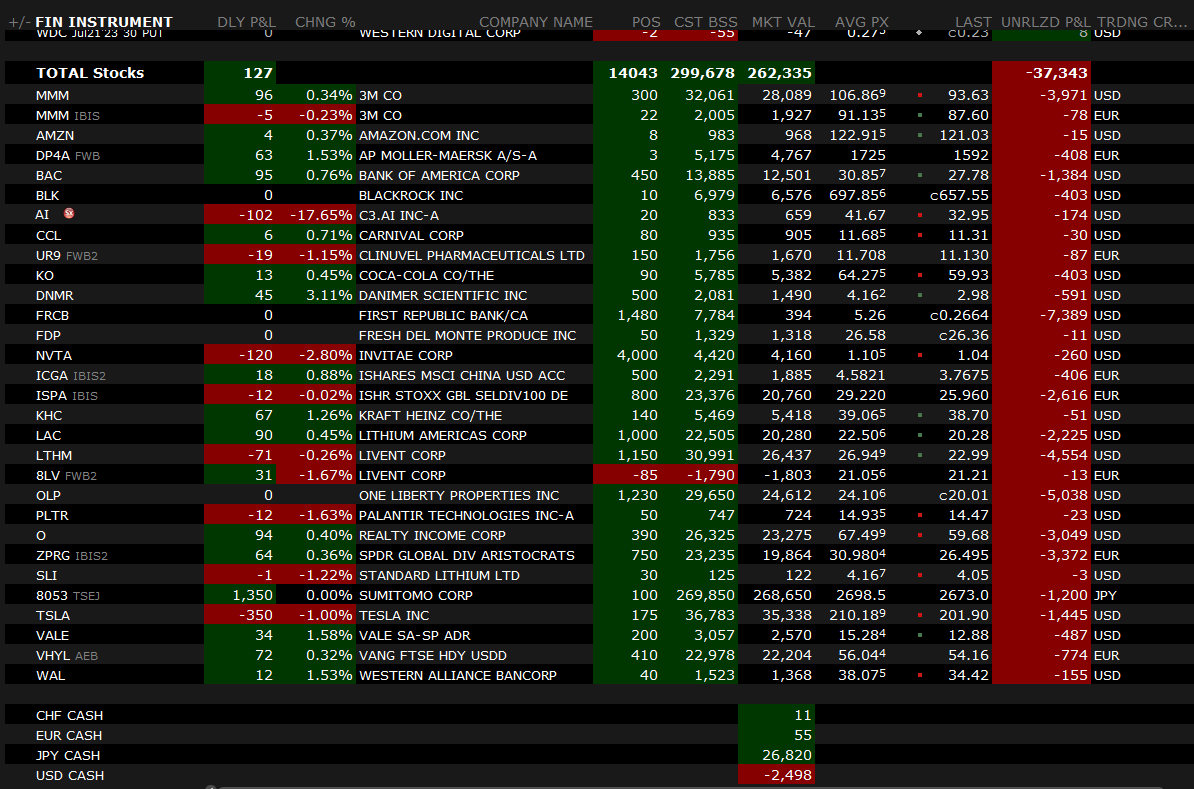Click the red tick dot in the MMM USD row
1194x789 pixels.
(x=919, y=95)
